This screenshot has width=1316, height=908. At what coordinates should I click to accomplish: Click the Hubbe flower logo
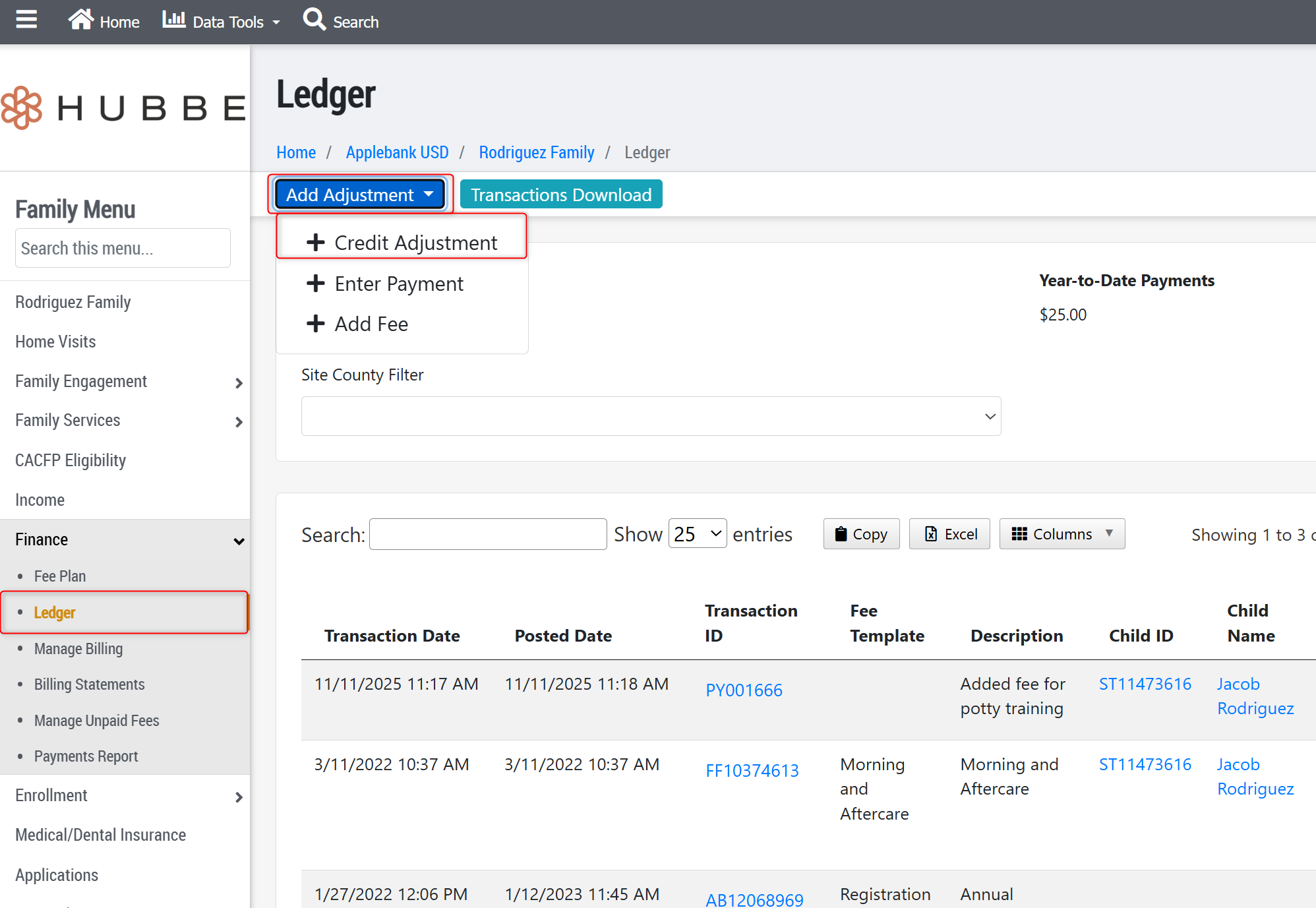(21, 107)
